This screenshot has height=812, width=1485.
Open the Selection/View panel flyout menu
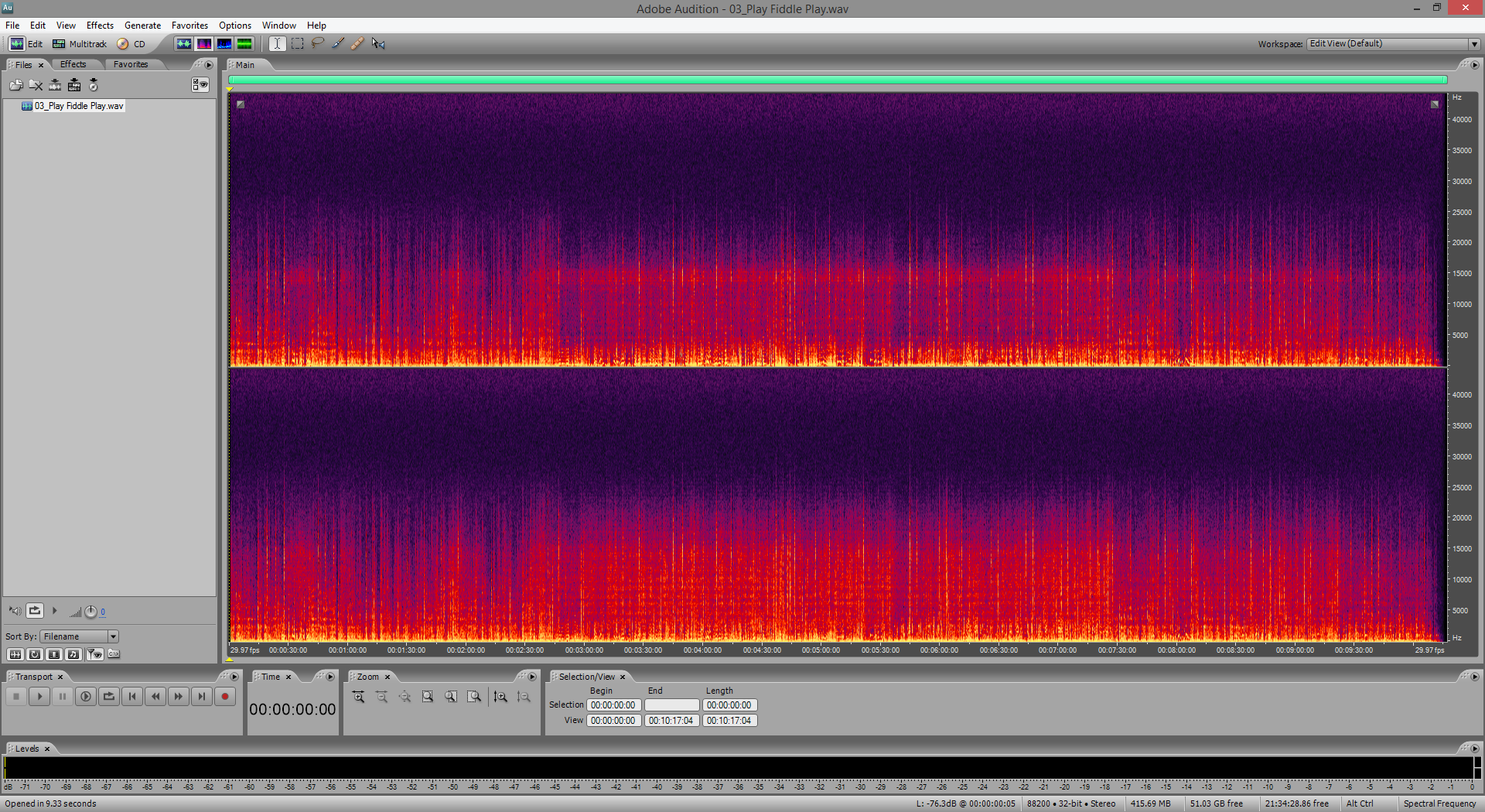click(1475, 677)
